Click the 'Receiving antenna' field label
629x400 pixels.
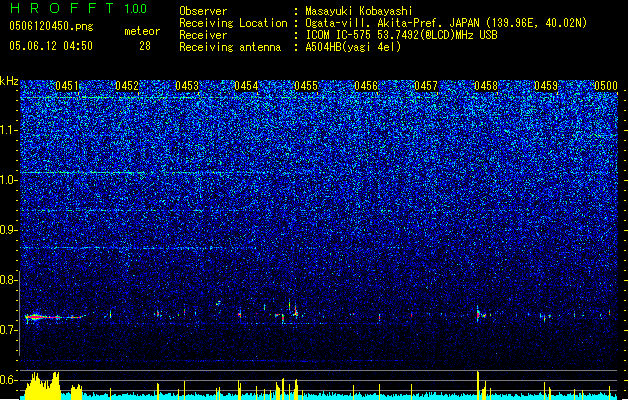click(x=230, y=47)
